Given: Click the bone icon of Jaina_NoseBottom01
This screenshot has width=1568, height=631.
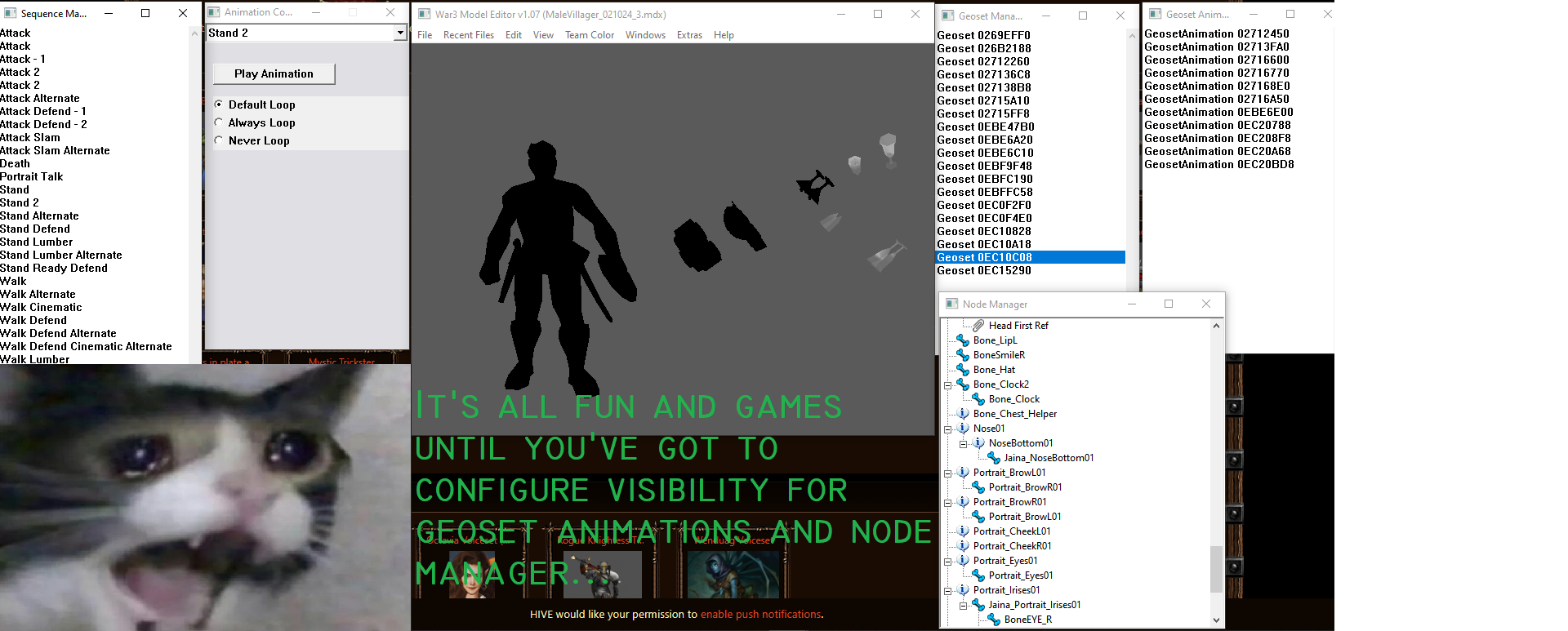Looking at the screenshot, I should tap(994, 457).
